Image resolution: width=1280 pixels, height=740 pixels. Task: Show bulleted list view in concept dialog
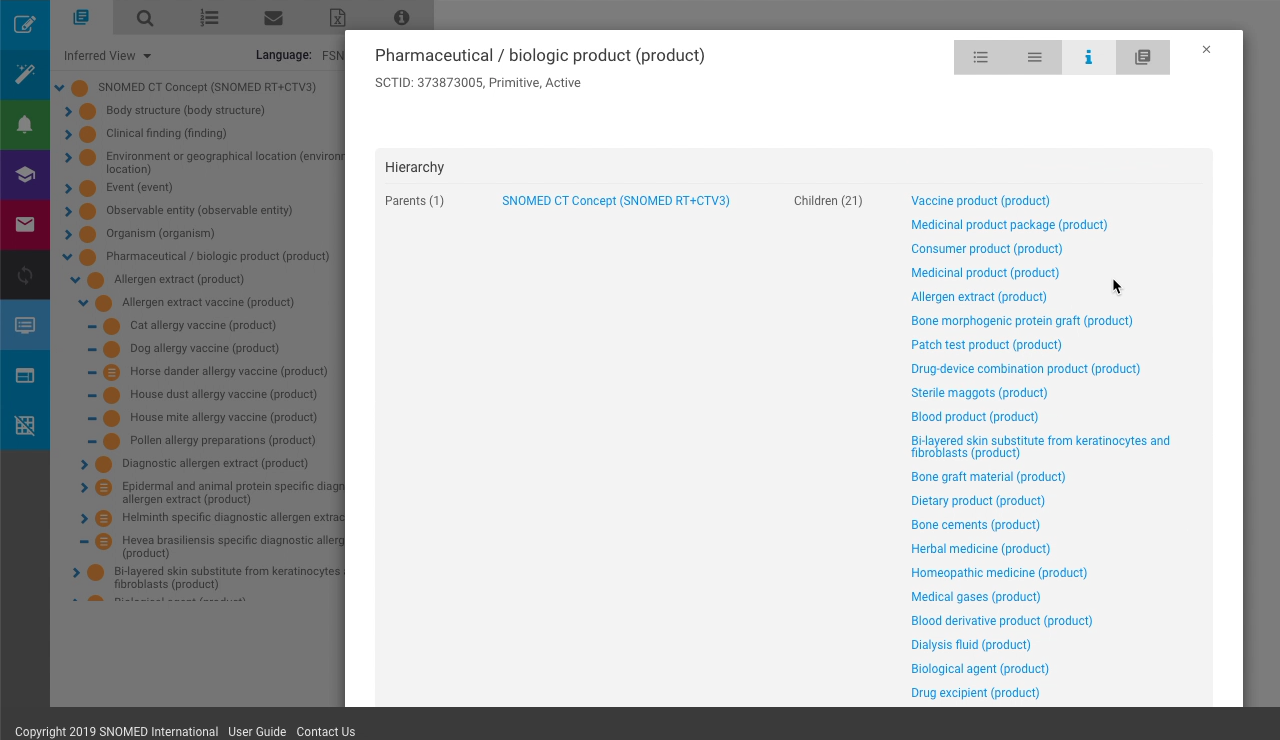981,57
